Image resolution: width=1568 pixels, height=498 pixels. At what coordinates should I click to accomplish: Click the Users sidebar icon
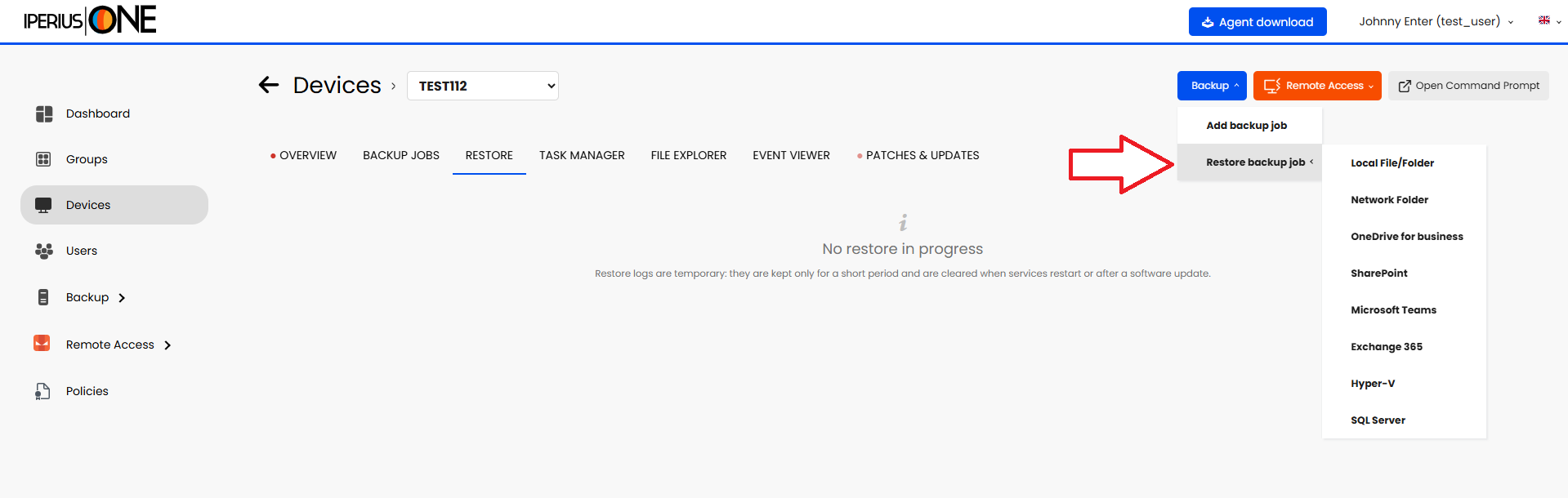pyautogui.click(x=44, y=251)
